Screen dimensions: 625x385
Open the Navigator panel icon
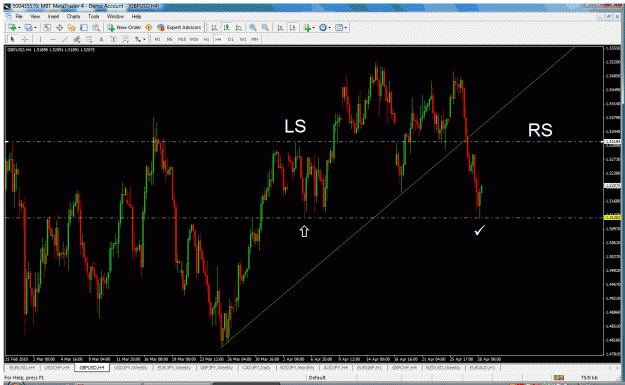click(71, 27)
